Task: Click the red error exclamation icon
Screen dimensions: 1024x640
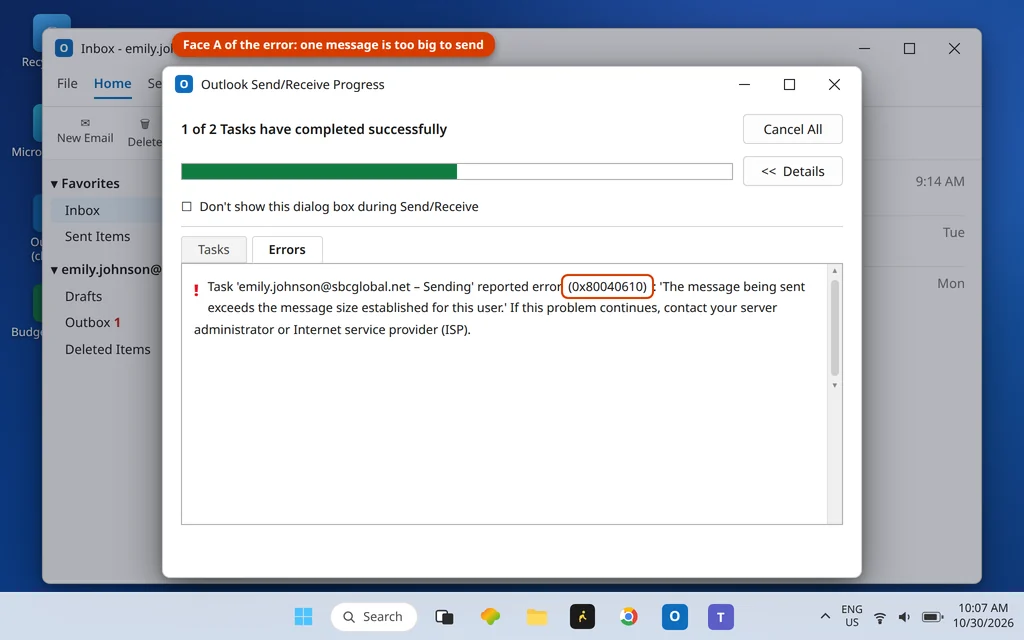Action: point(196,290)
